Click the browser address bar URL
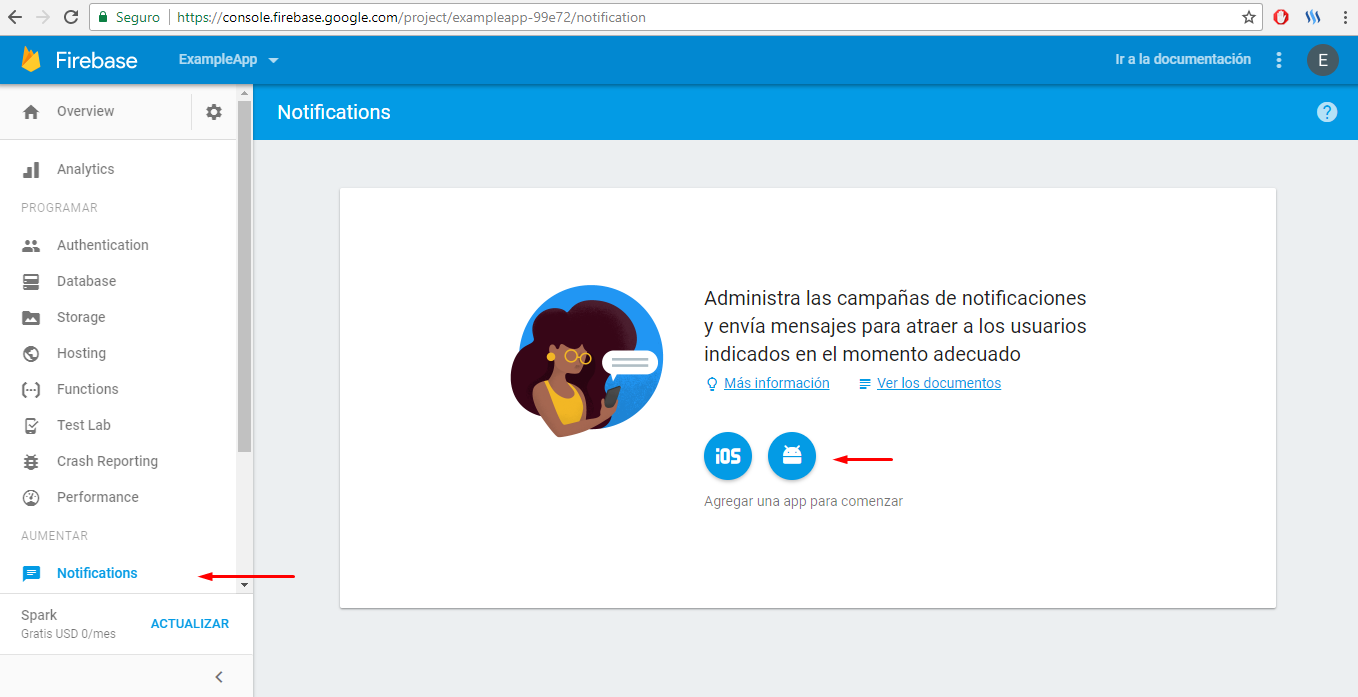The height and width of the screenshot is (697, 1358). [411, 18]
